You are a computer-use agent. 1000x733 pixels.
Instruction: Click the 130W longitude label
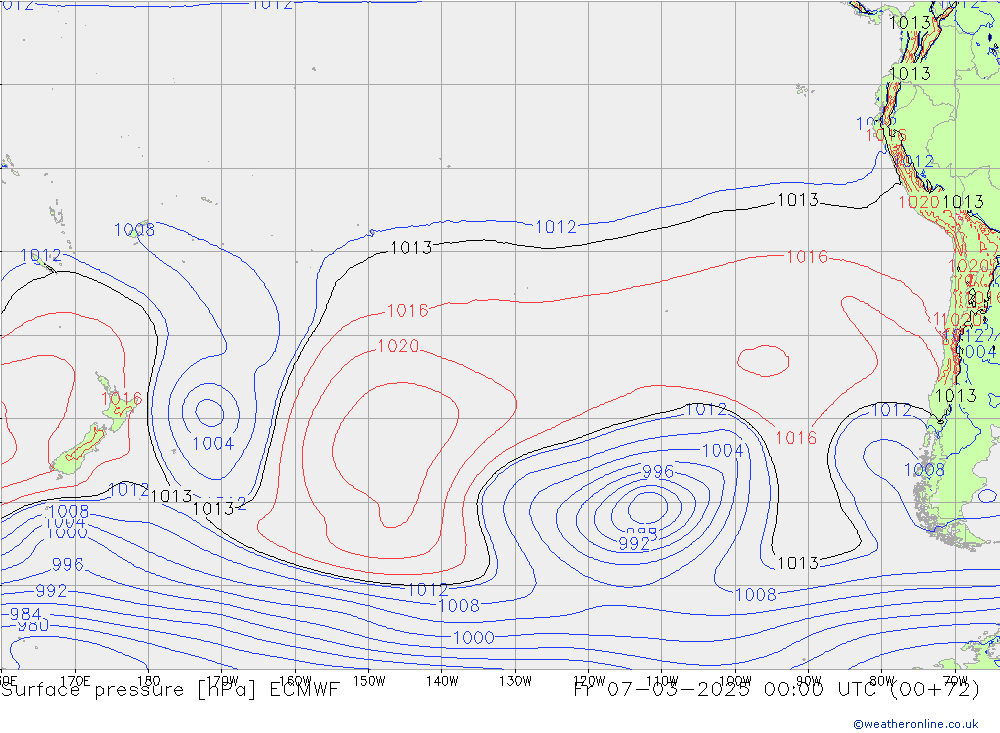(x=515, y=681)
